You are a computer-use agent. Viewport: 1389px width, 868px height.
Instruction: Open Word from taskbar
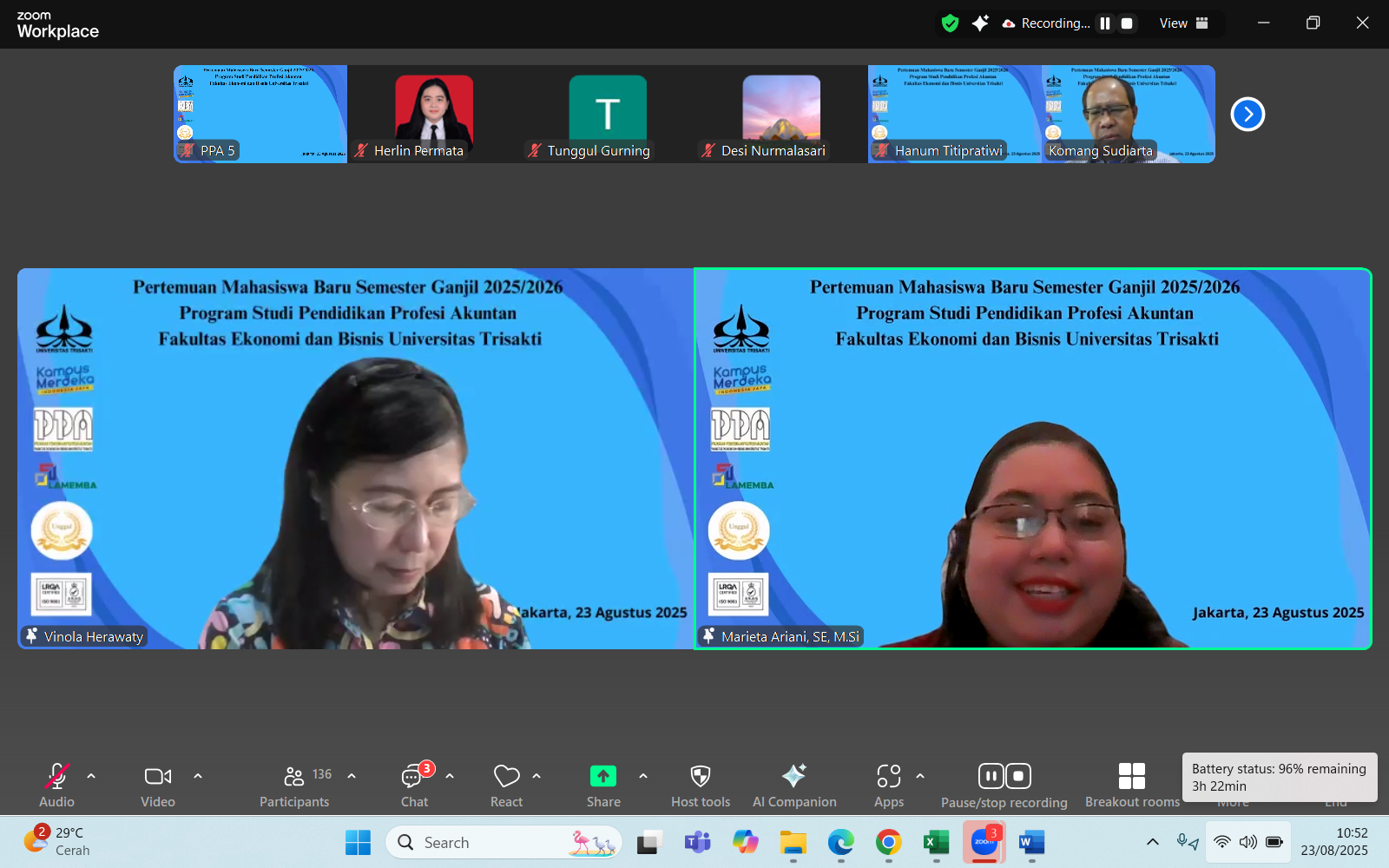tap(1031, 842)
